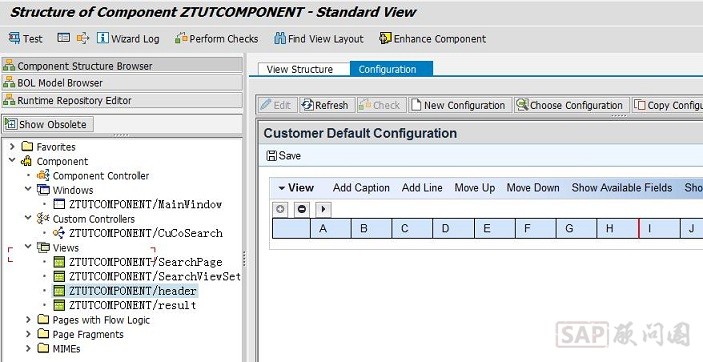The width and height of the screenshot is (703, 362).
Task: Click the Check button
Action: 381,105
